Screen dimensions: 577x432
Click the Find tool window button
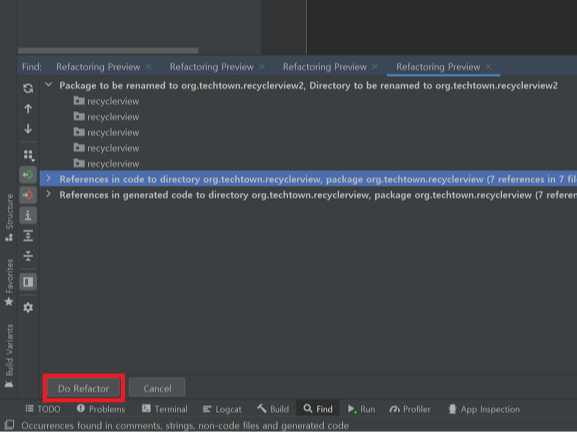[x=318, y=409]
